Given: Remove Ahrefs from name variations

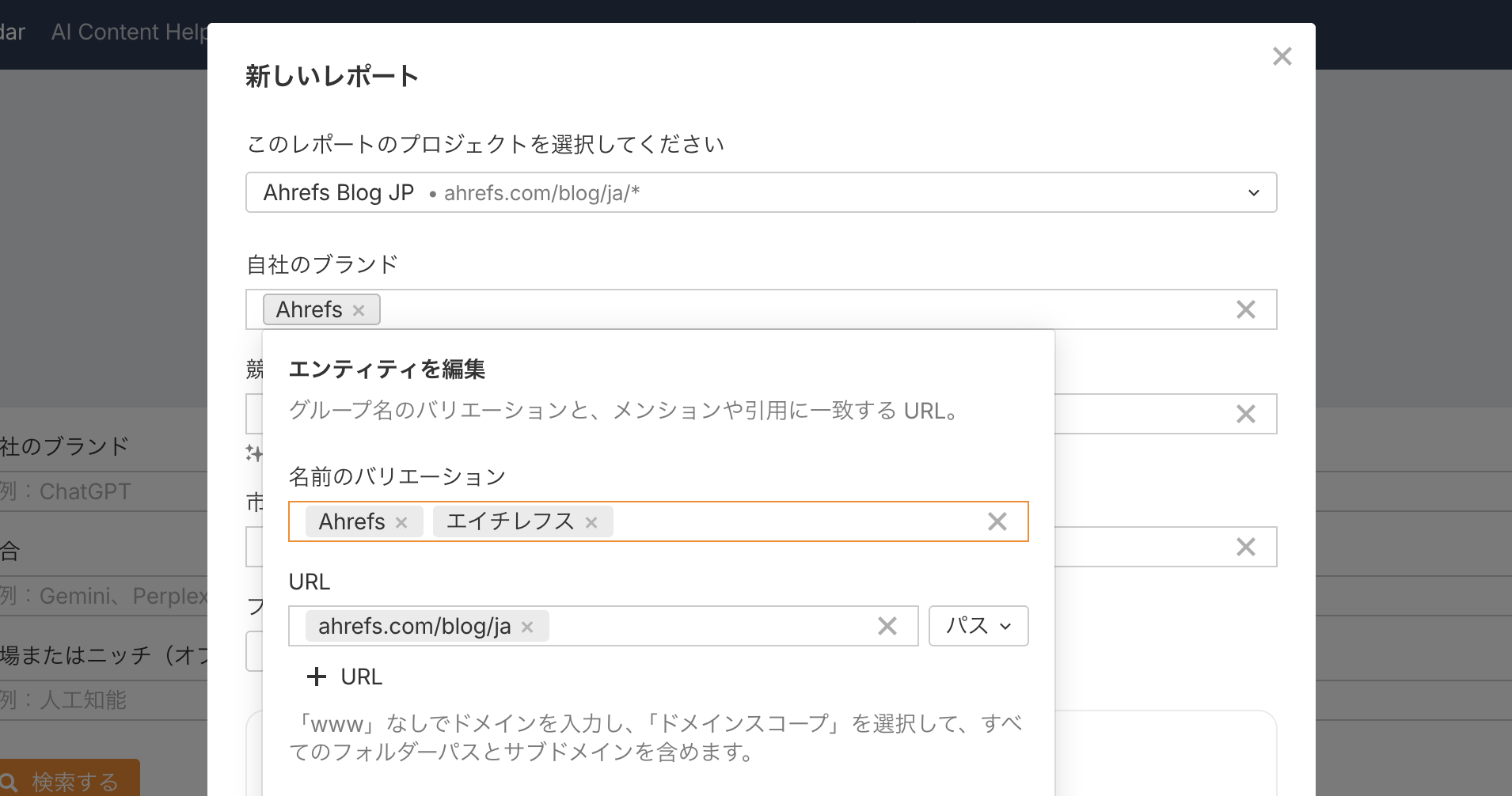Looking at the screenshot, I should tap(401, 522).
